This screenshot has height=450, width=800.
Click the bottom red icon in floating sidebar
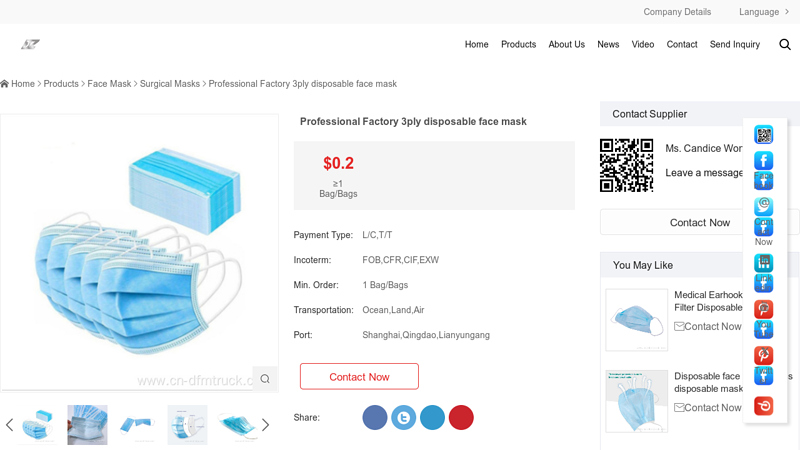pyautogui.click(x=763, y=406)
